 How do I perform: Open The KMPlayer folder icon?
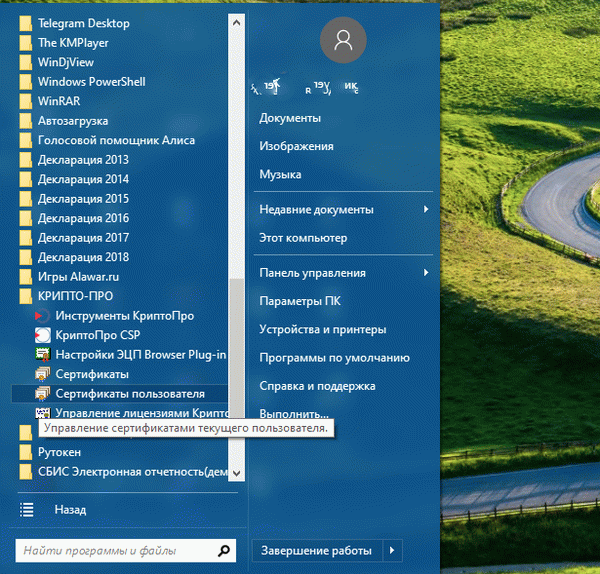coord(26,43)
